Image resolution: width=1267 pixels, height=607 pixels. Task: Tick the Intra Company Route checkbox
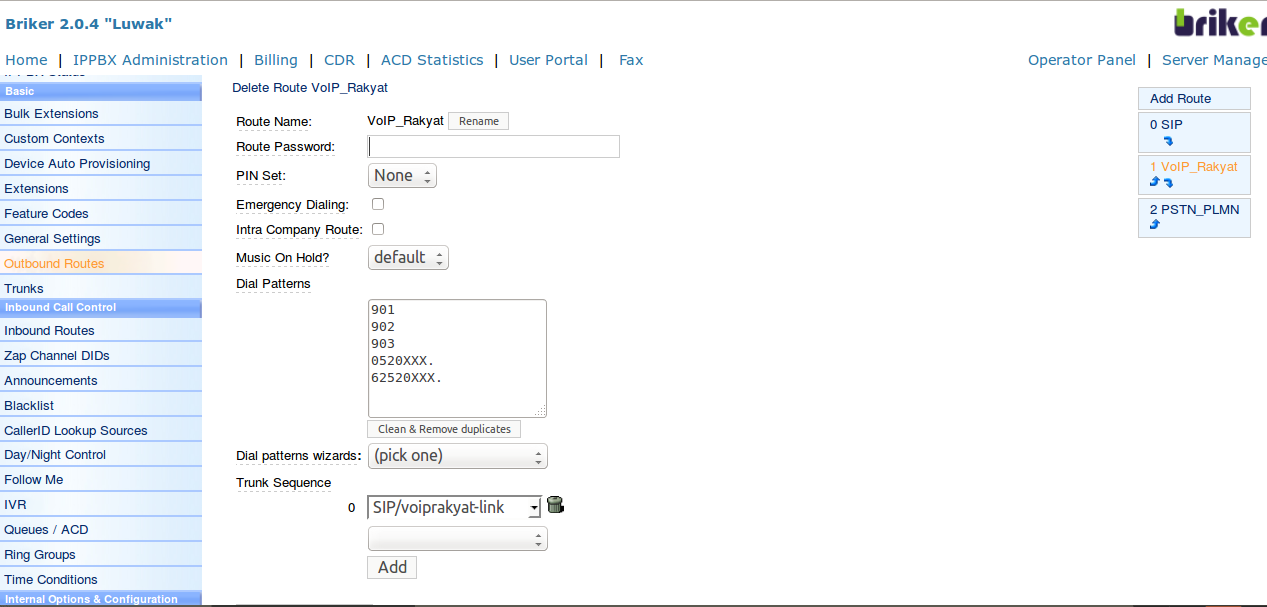pos(378,229)
